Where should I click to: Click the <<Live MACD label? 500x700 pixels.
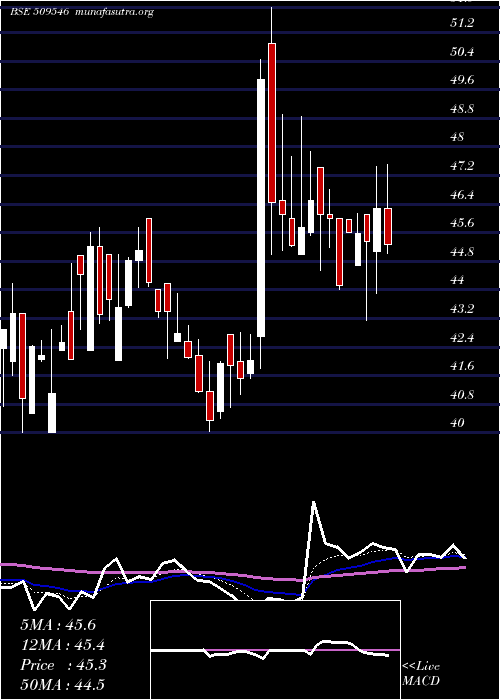pos(421,674)
